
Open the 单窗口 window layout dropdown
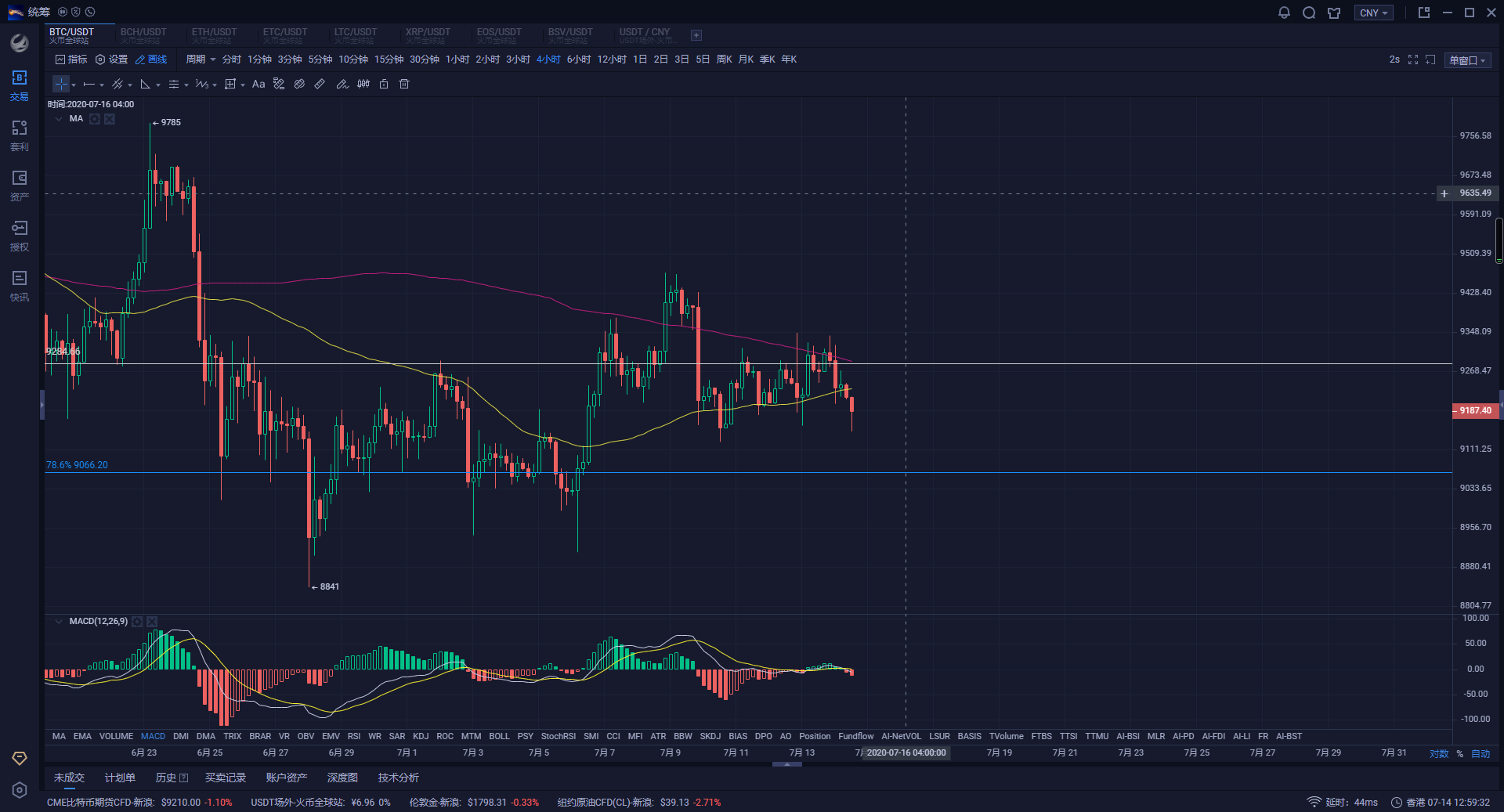(1467, 60)
